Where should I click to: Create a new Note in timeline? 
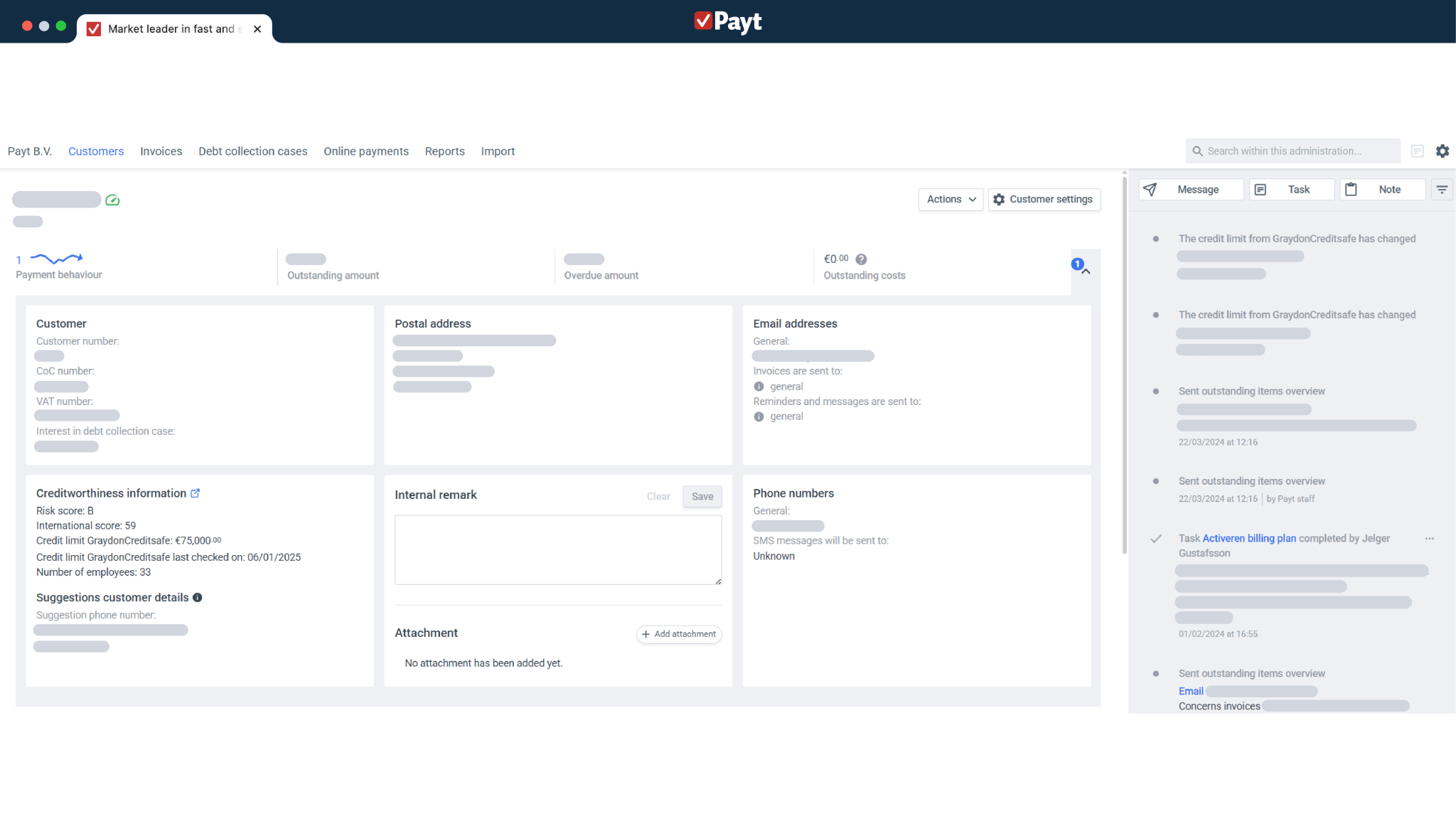click(1382, 190)
